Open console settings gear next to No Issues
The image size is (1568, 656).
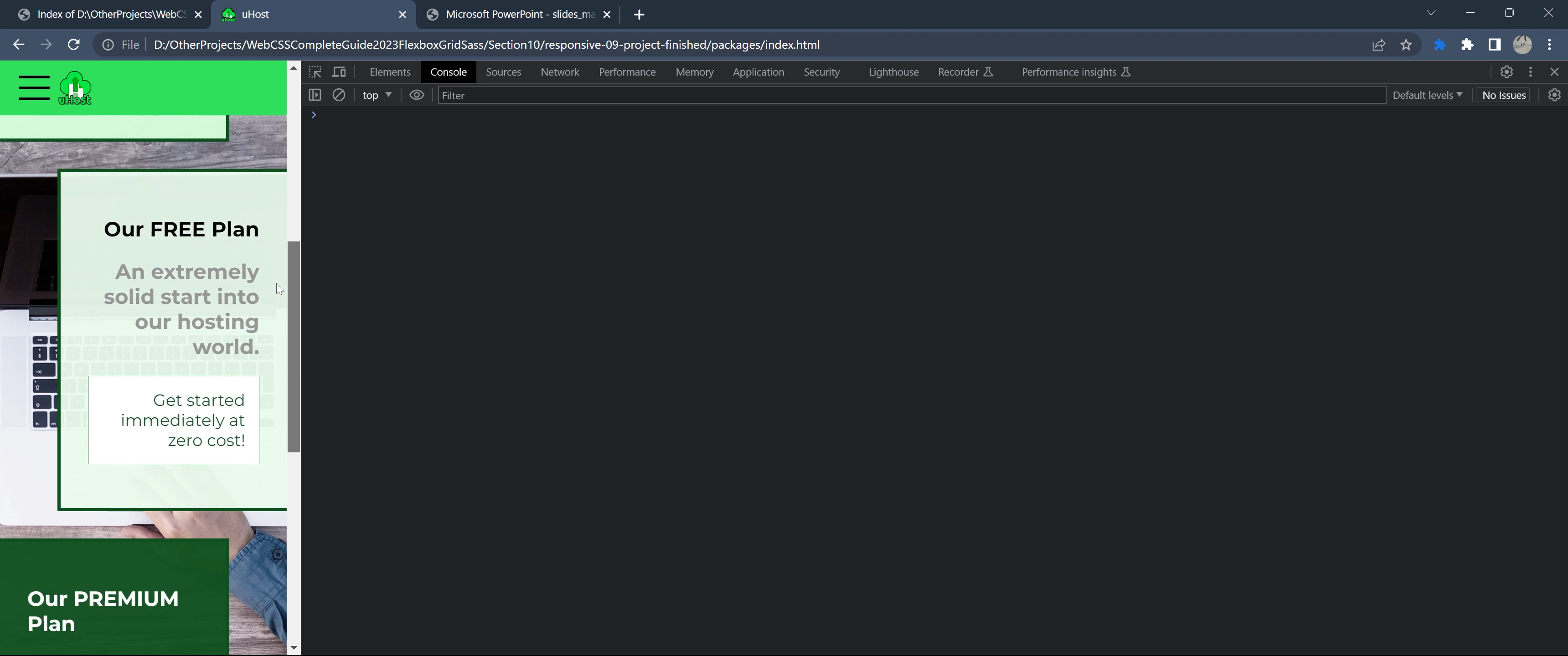(x=1554, y=95)
